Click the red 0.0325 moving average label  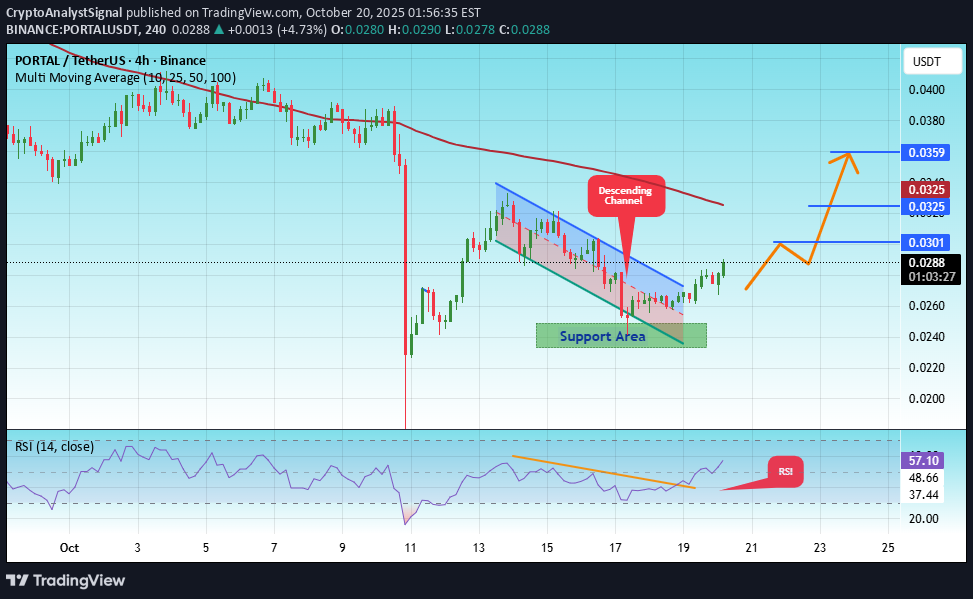tap(926, 189)
